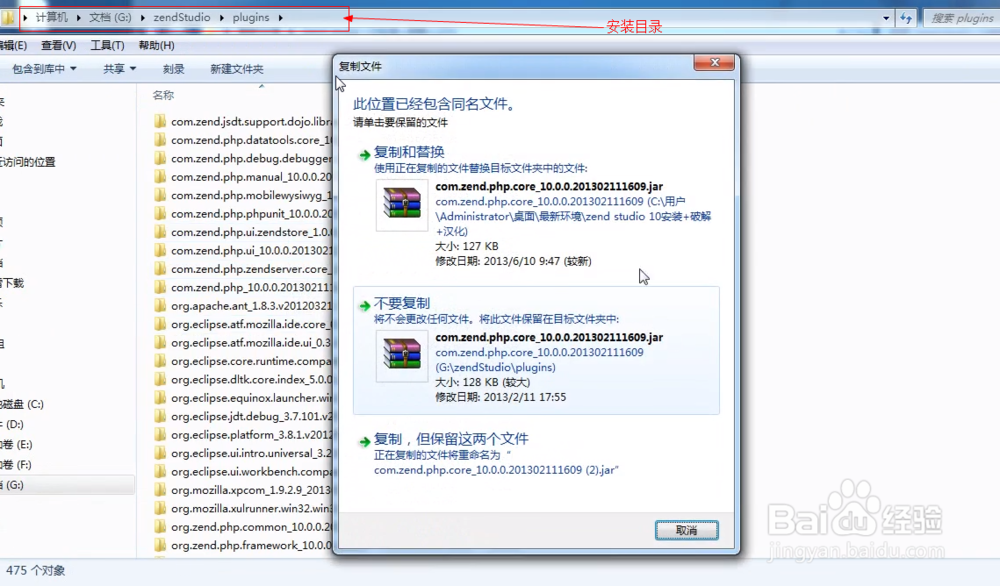The height and width of the screenshot is (586, 1000).
Task: Click folder icon of org.eclipse.equinox.launcher
Action: click(160, 398)
